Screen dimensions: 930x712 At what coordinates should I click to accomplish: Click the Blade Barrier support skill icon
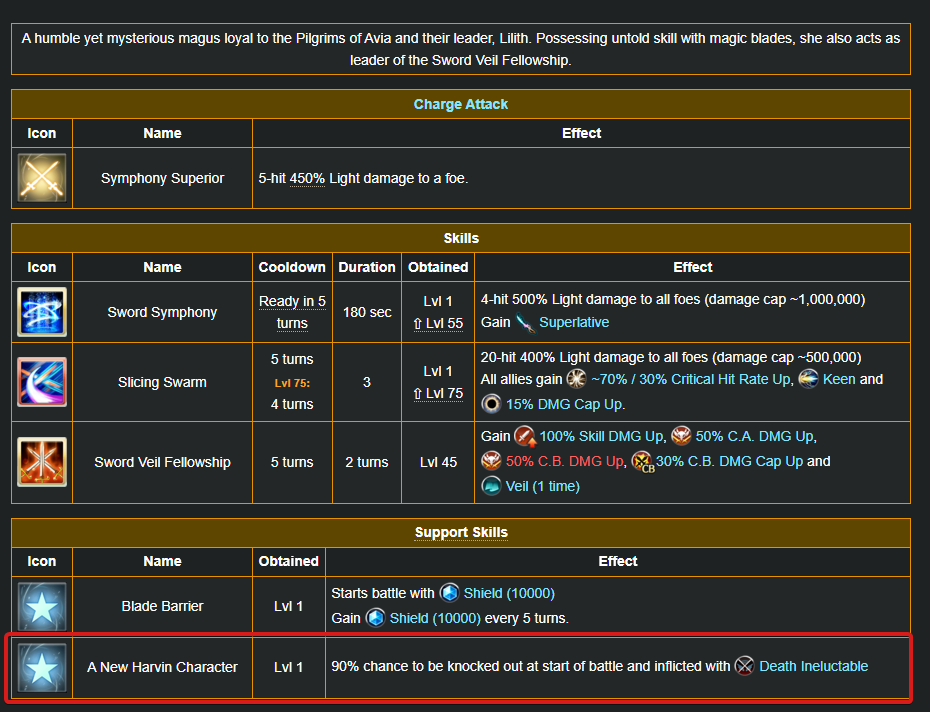coord(42,606)
